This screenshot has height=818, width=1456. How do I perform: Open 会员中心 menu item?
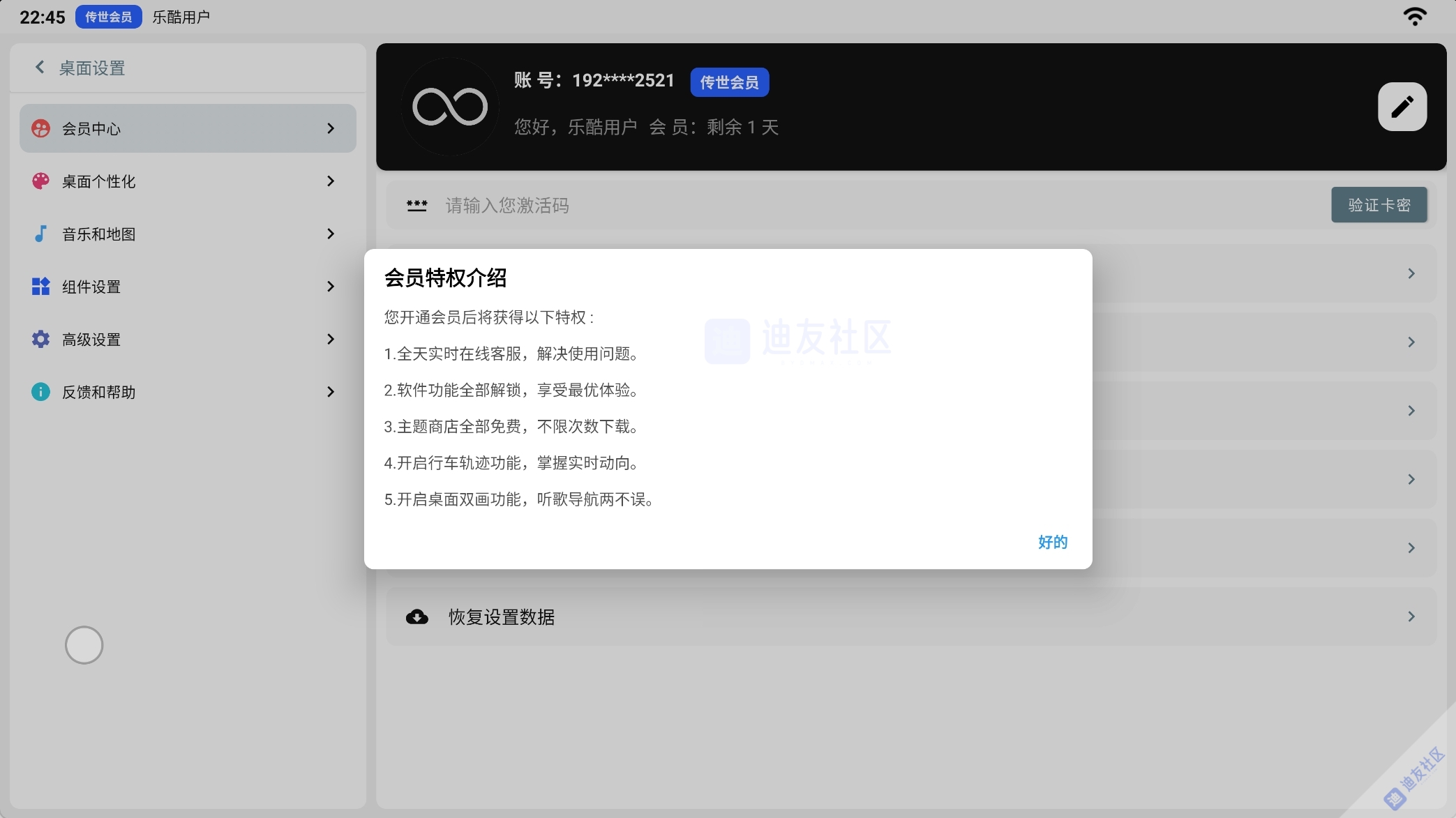pos(188,128)
